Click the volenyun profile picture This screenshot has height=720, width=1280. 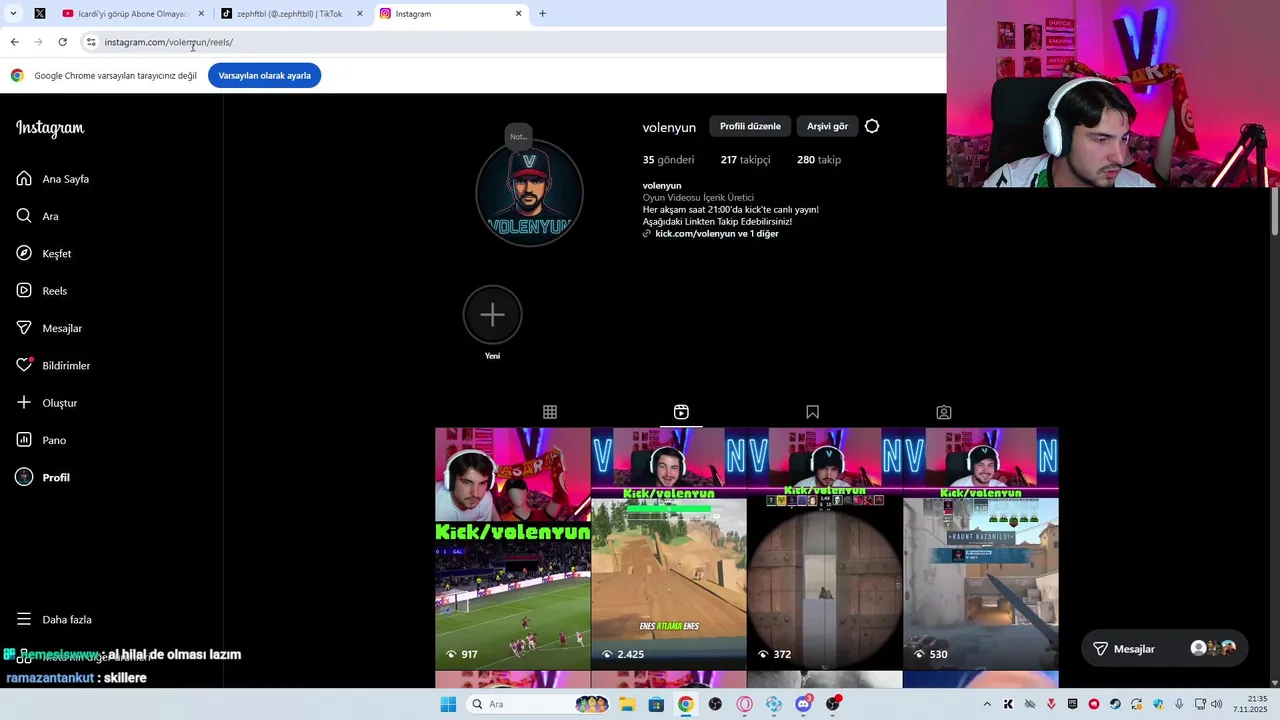[529, 194]
